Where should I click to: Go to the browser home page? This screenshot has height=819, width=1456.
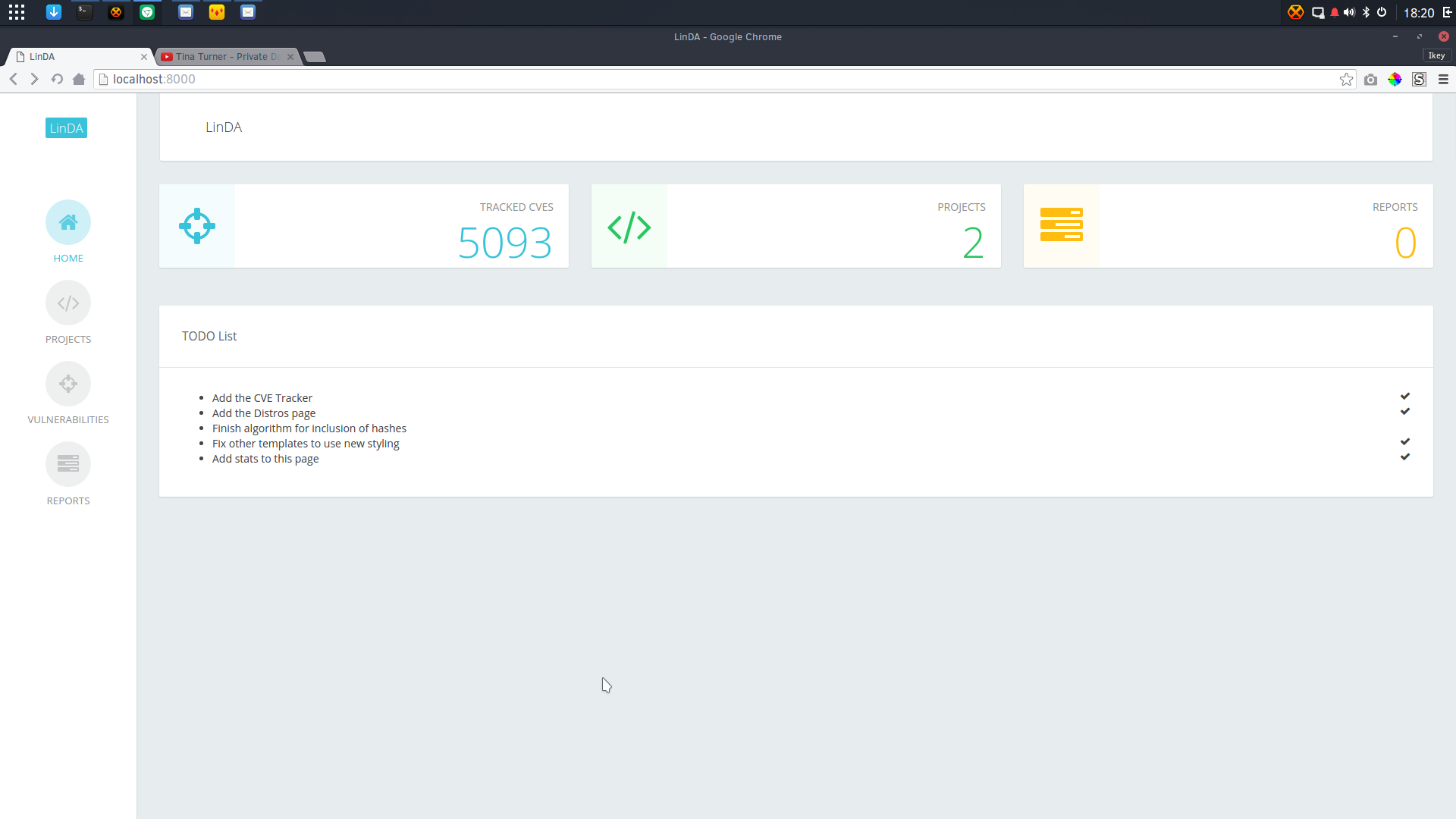coord(79,79)
